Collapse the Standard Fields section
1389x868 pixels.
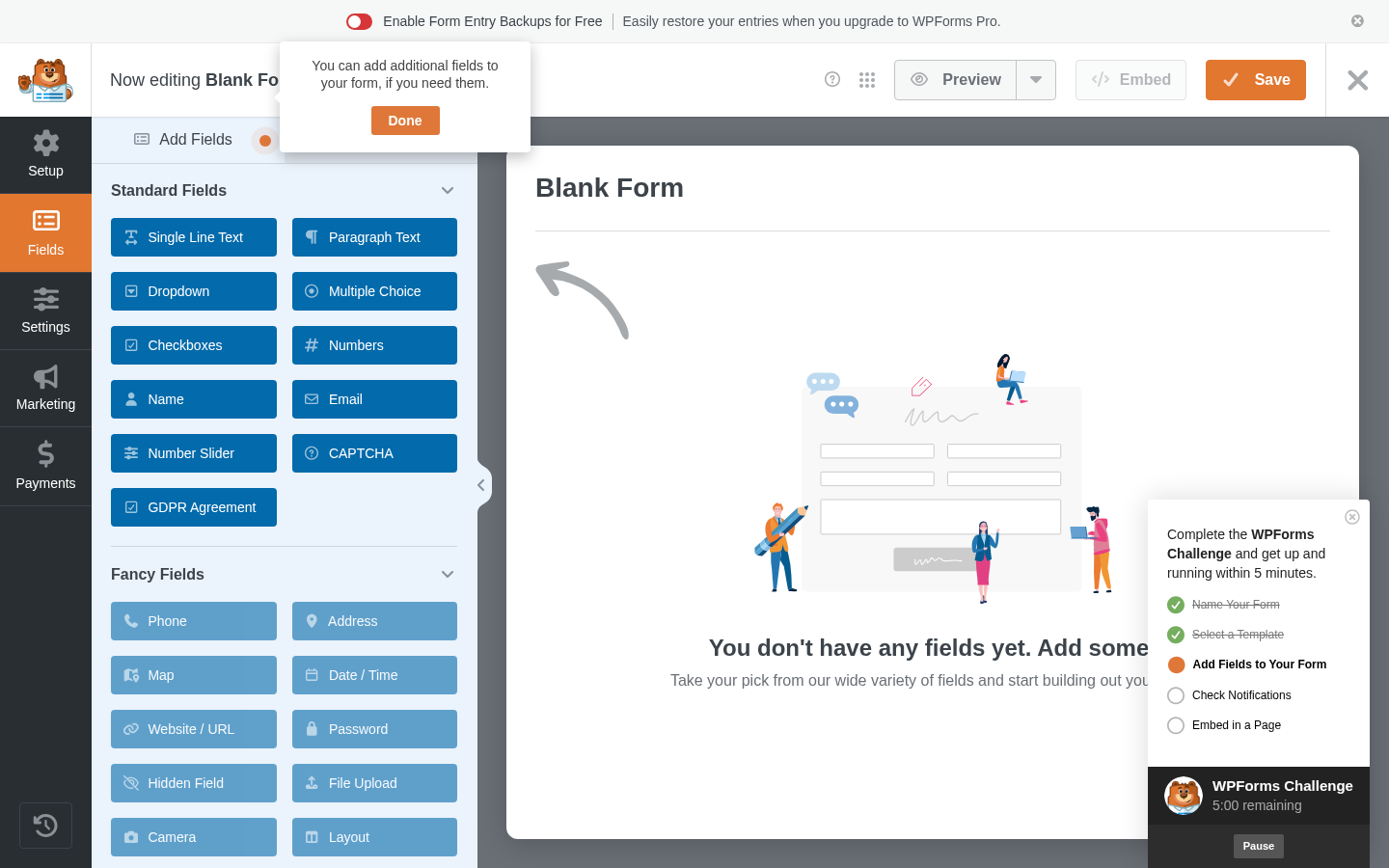pos(448,191)
